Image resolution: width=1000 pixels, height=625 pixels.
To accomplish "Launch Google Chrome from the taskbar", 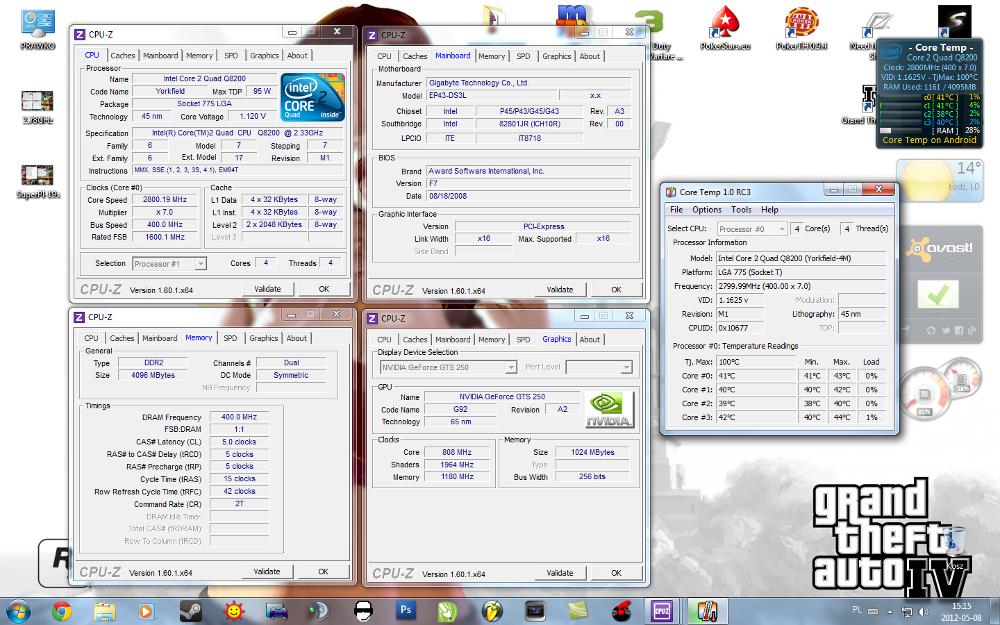I will [62, 611].
